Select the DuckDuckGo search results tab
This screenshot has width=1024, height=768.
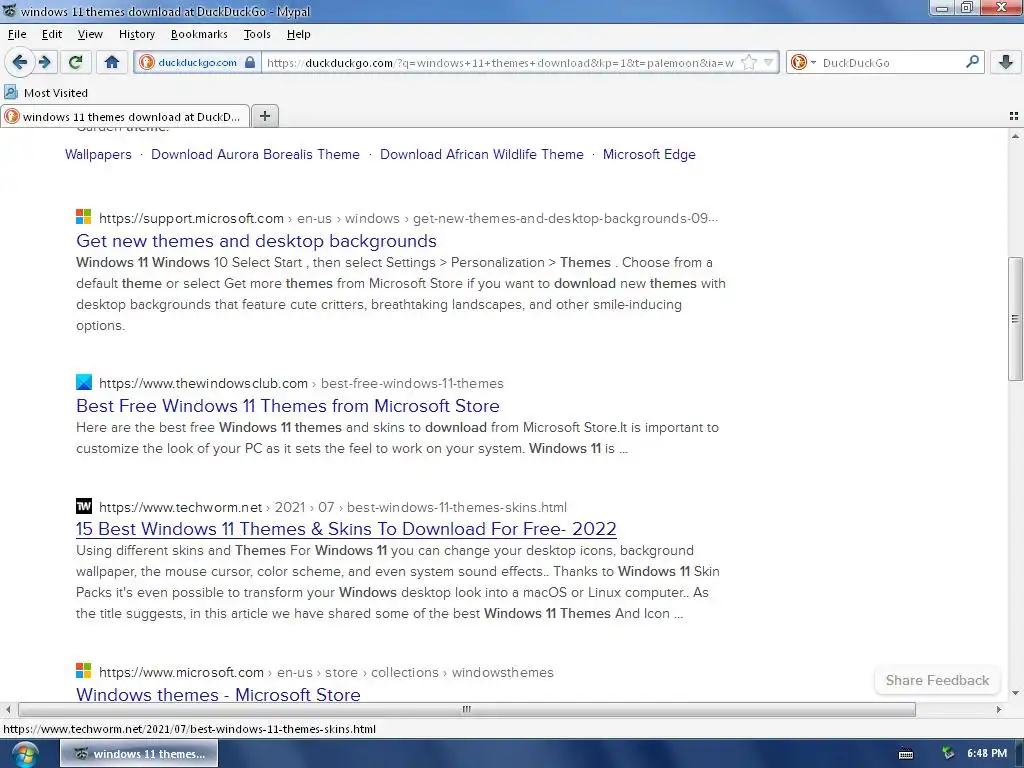[x=125, y=116]
